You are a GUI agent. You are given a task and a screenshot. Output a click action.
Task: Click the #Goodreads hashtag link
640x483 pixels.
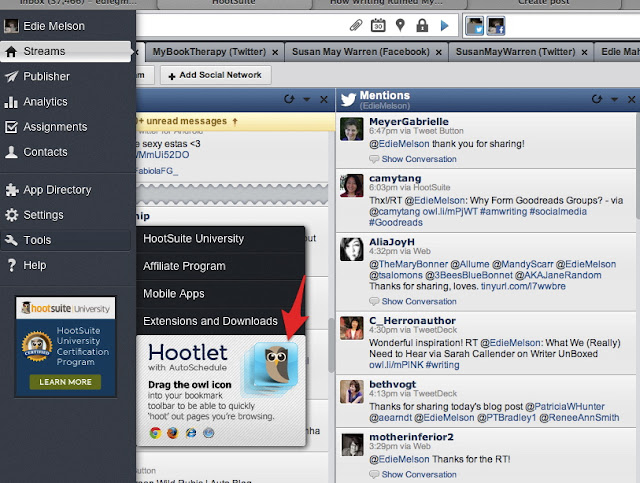(396, 223)
